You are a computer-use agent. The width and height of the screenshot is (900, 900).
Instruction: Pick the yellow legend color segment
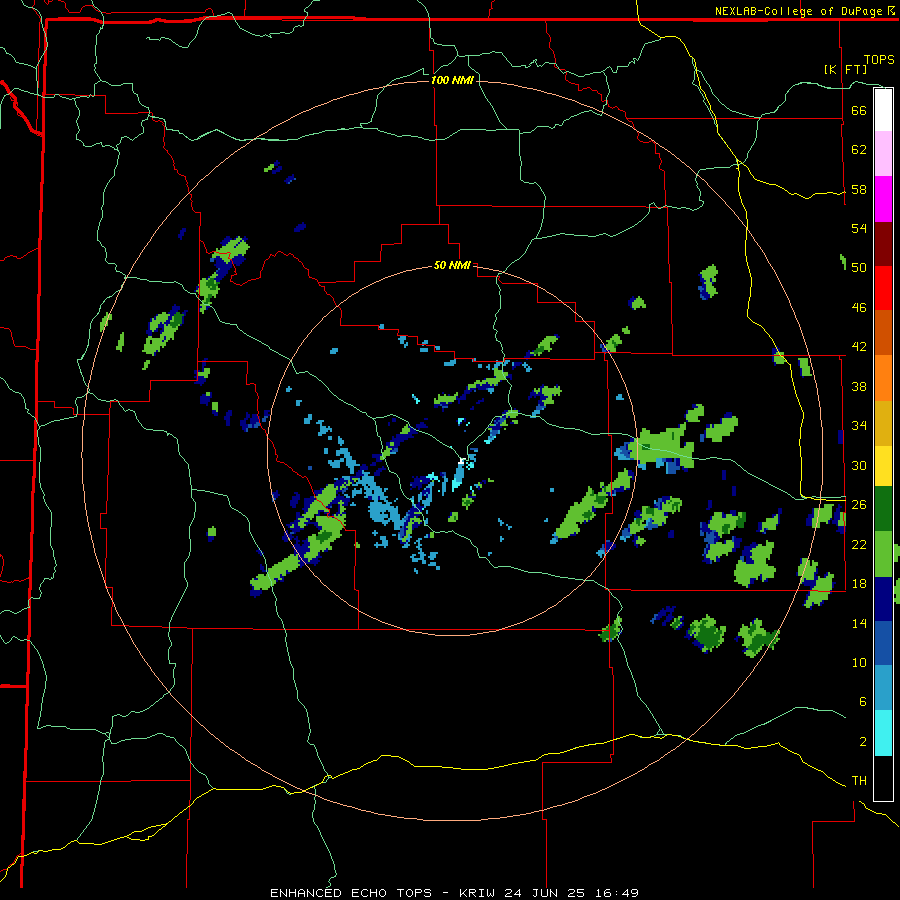883,466
